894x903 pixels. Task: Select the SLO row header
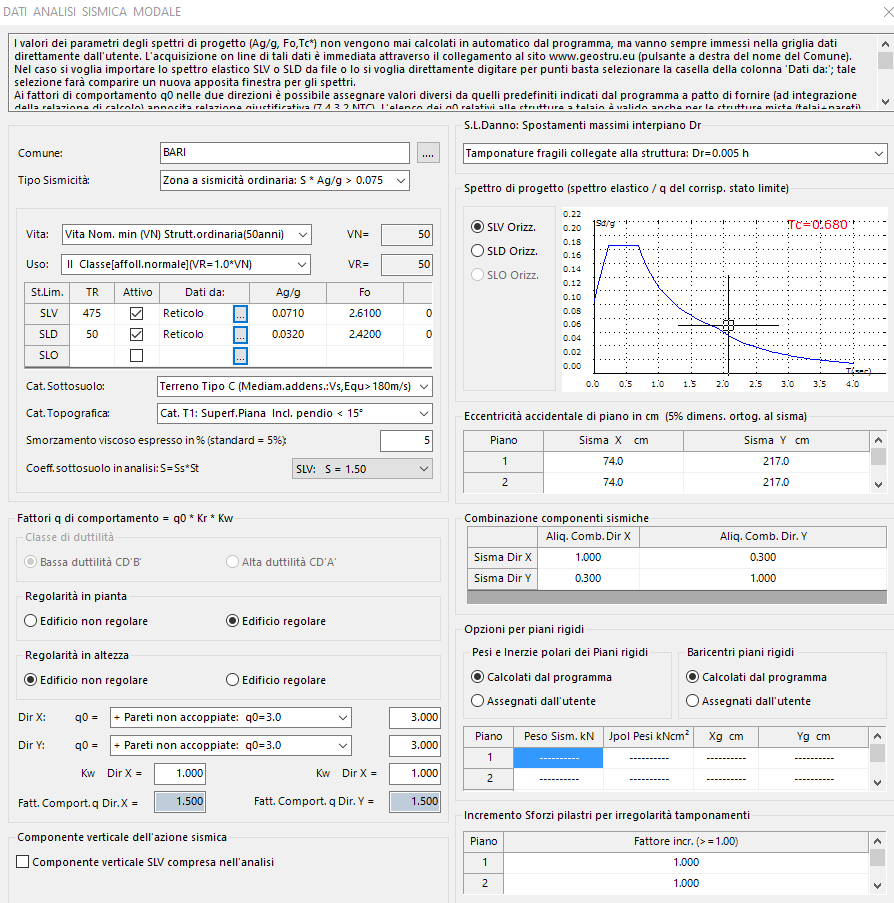coord(48,355)
